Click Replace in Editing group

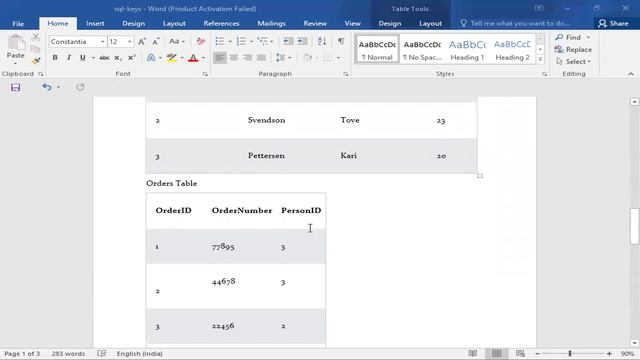(573, 49)
